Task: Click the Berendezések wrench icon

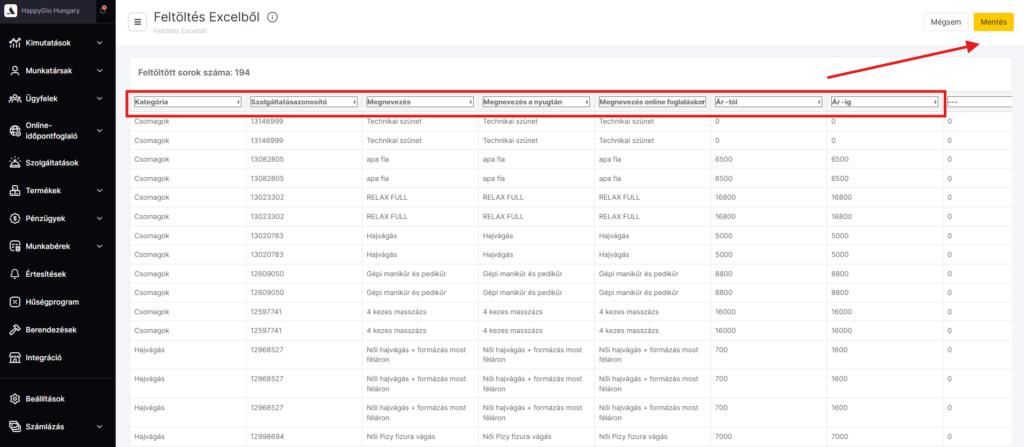Action: [x=15, y=330]
